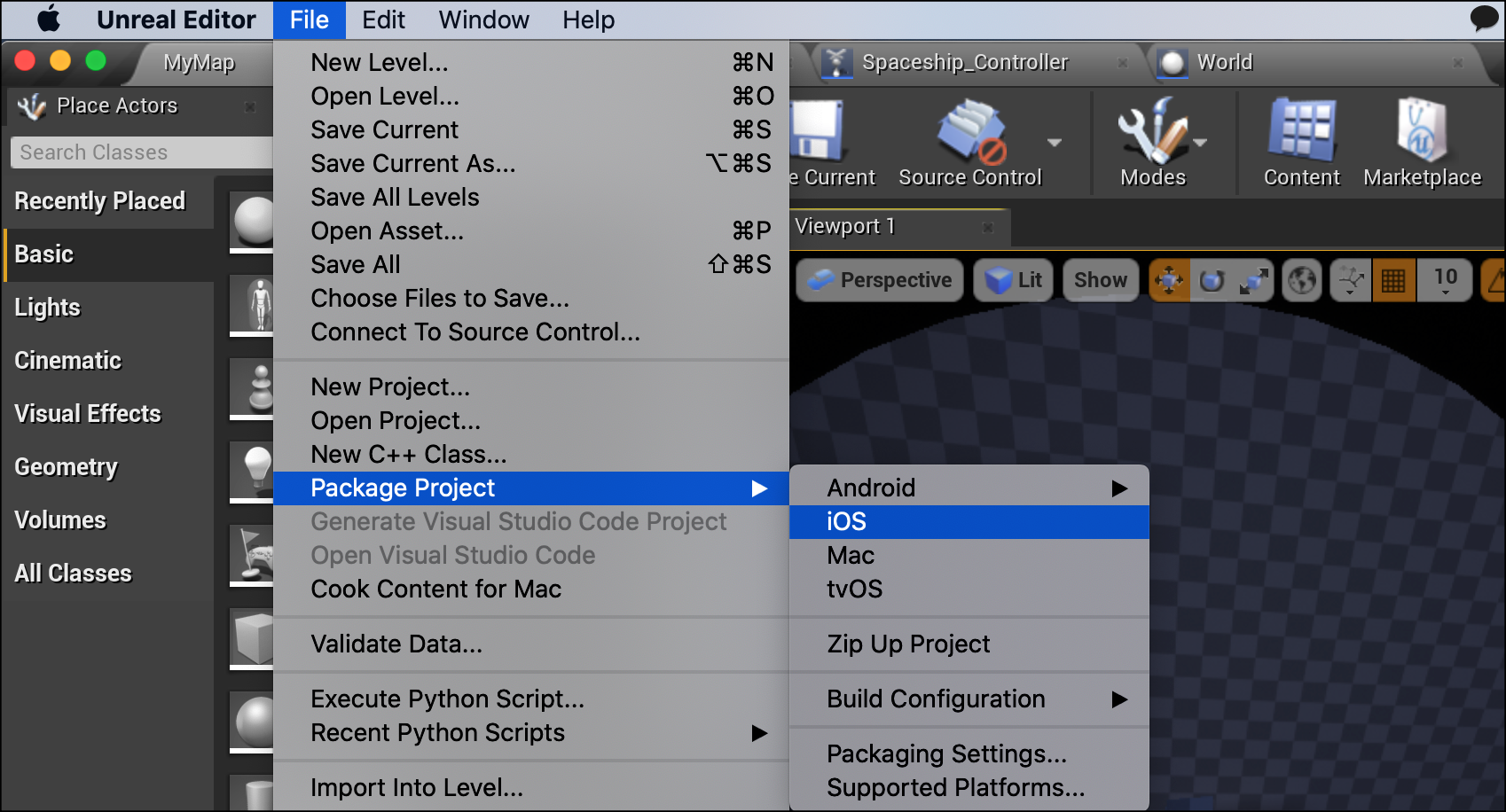Click the Spaceship_Controller tab icon

pos(835,62)
